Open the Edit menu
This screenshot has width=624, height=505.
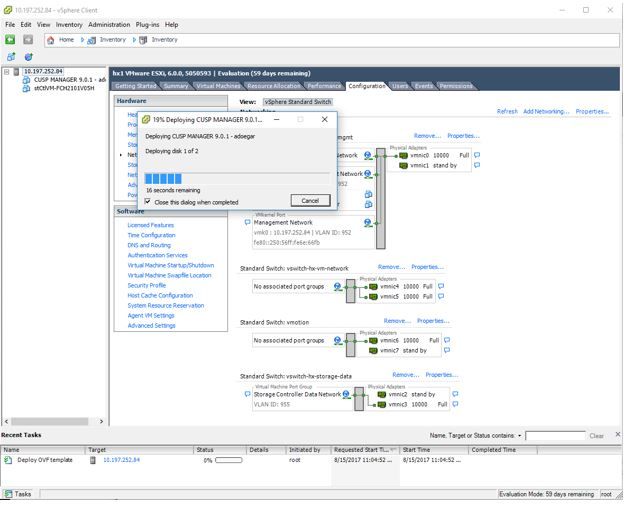pyautogui.click(x=26, y=25)
